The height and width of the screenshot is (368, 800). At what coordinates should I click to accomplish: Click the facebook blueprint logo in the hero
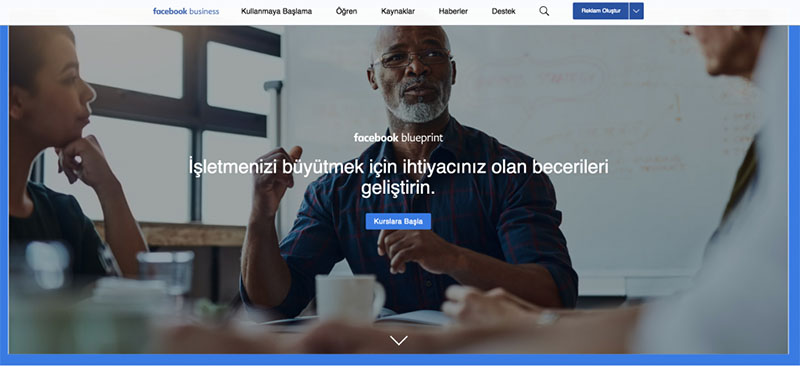tap(398, 138)
